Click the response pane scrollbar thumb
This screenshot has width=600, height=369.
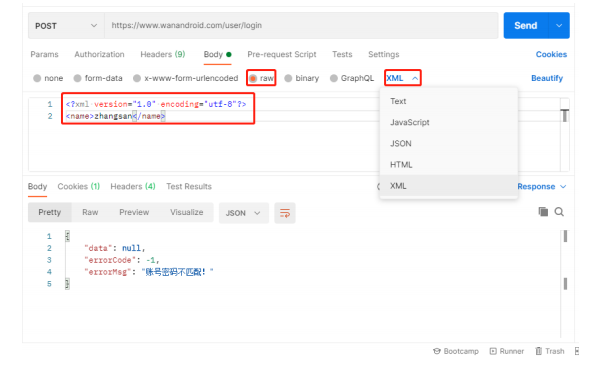pyautogui.click(x=565, y=236)
